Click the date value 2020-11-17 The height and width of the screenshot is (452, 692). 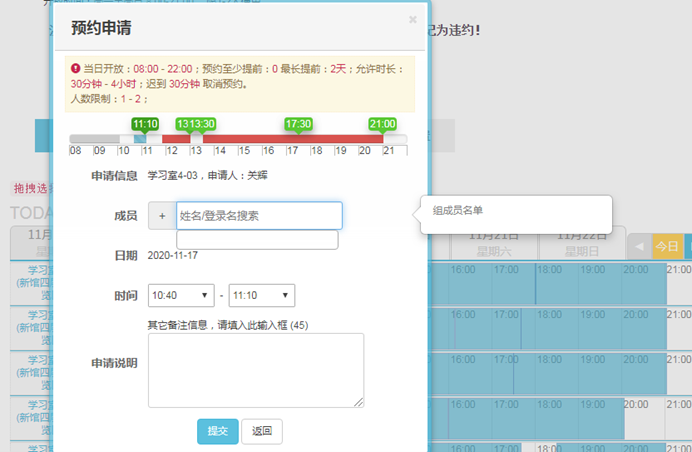[173, 256]
